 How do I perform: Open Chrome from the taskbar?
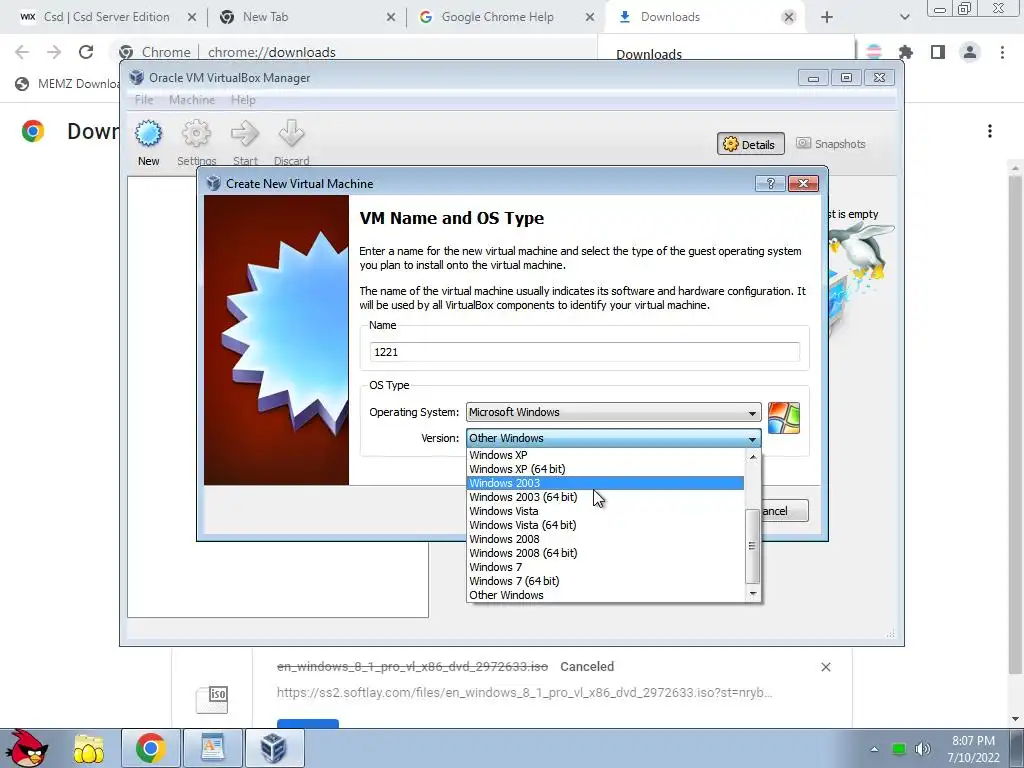[150, 748]
